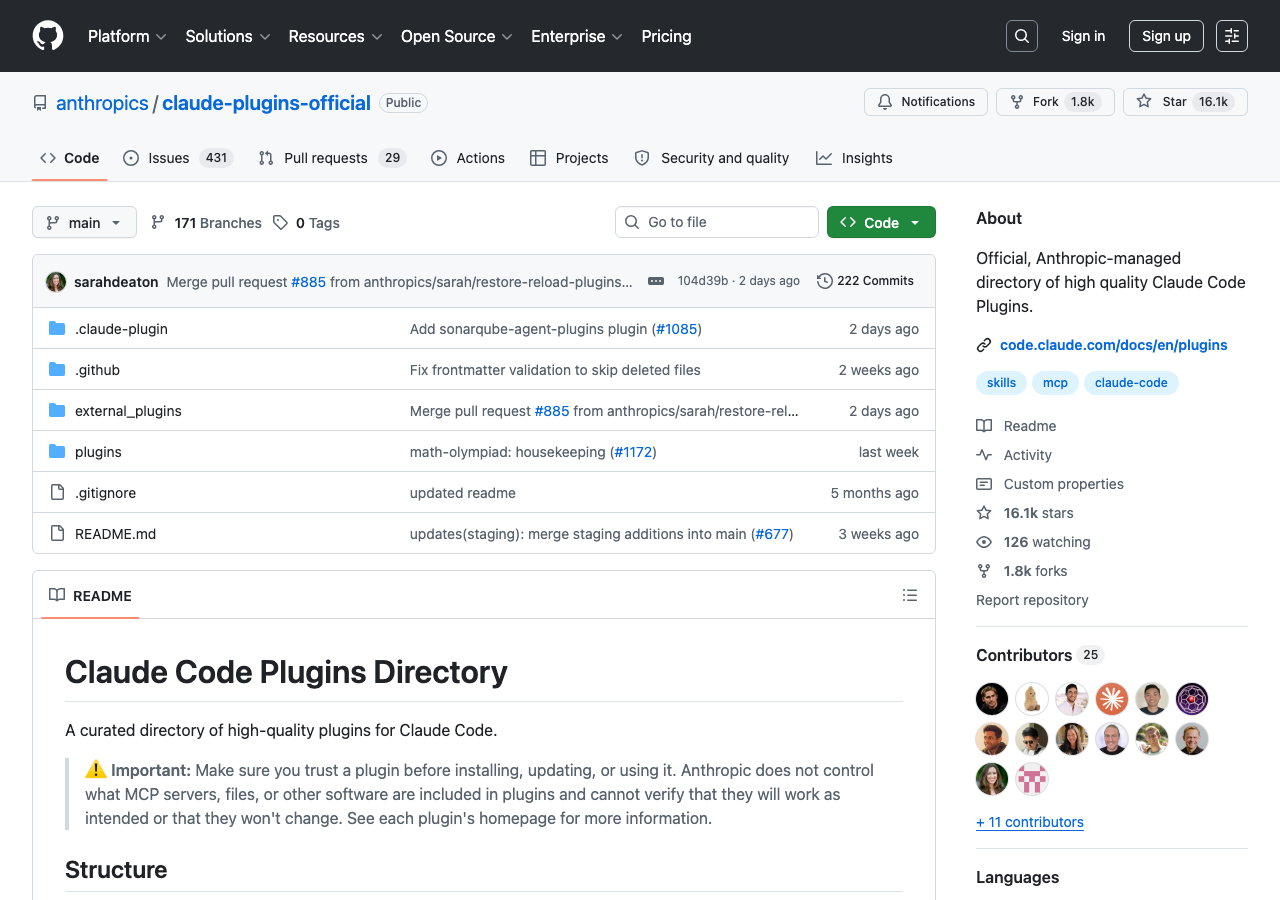Click first contributor avatar thumbnail
The width and height of the screenshot is (1280, 900).
click(x=992, y=699)
